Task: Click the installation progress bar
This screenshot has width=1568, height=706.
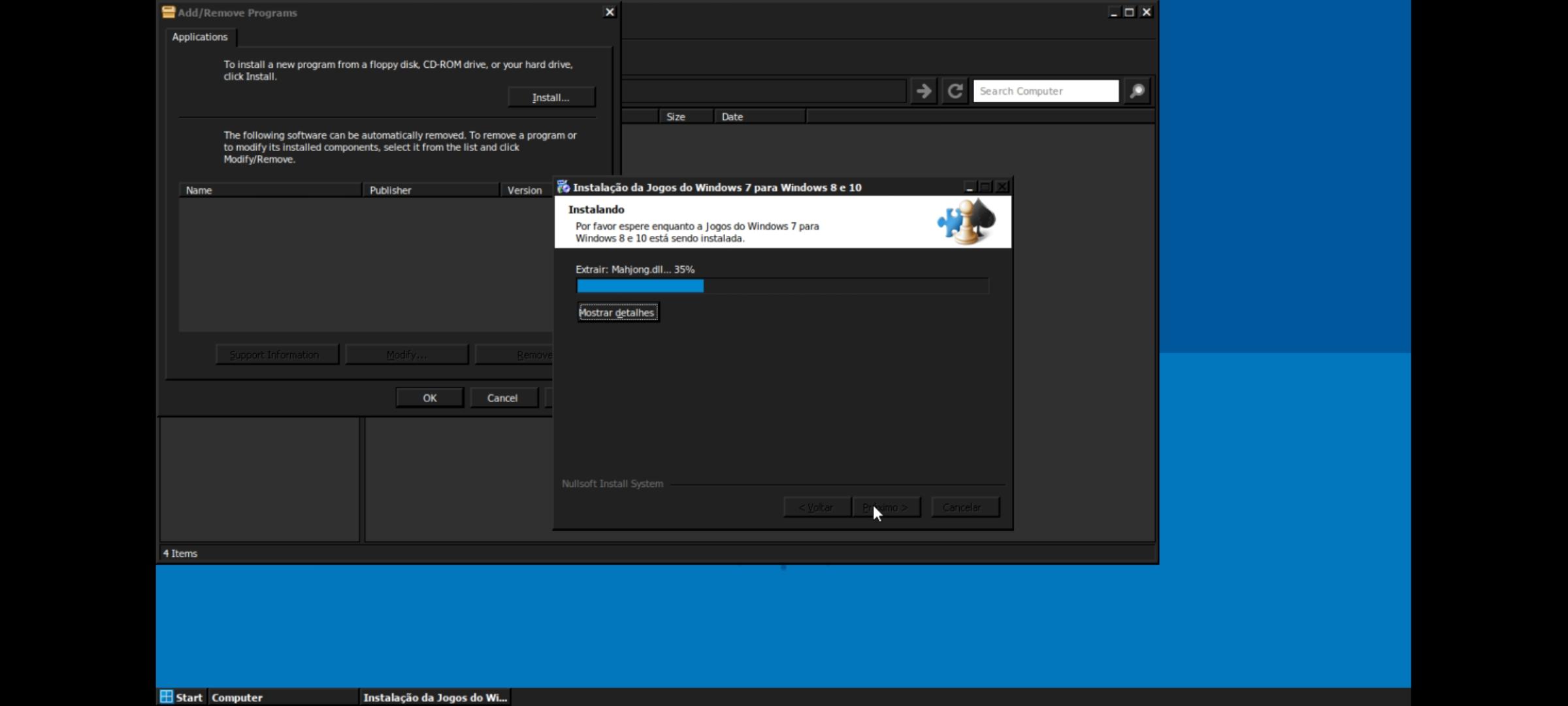Action: pyautogui.click(x=783, y=286)
